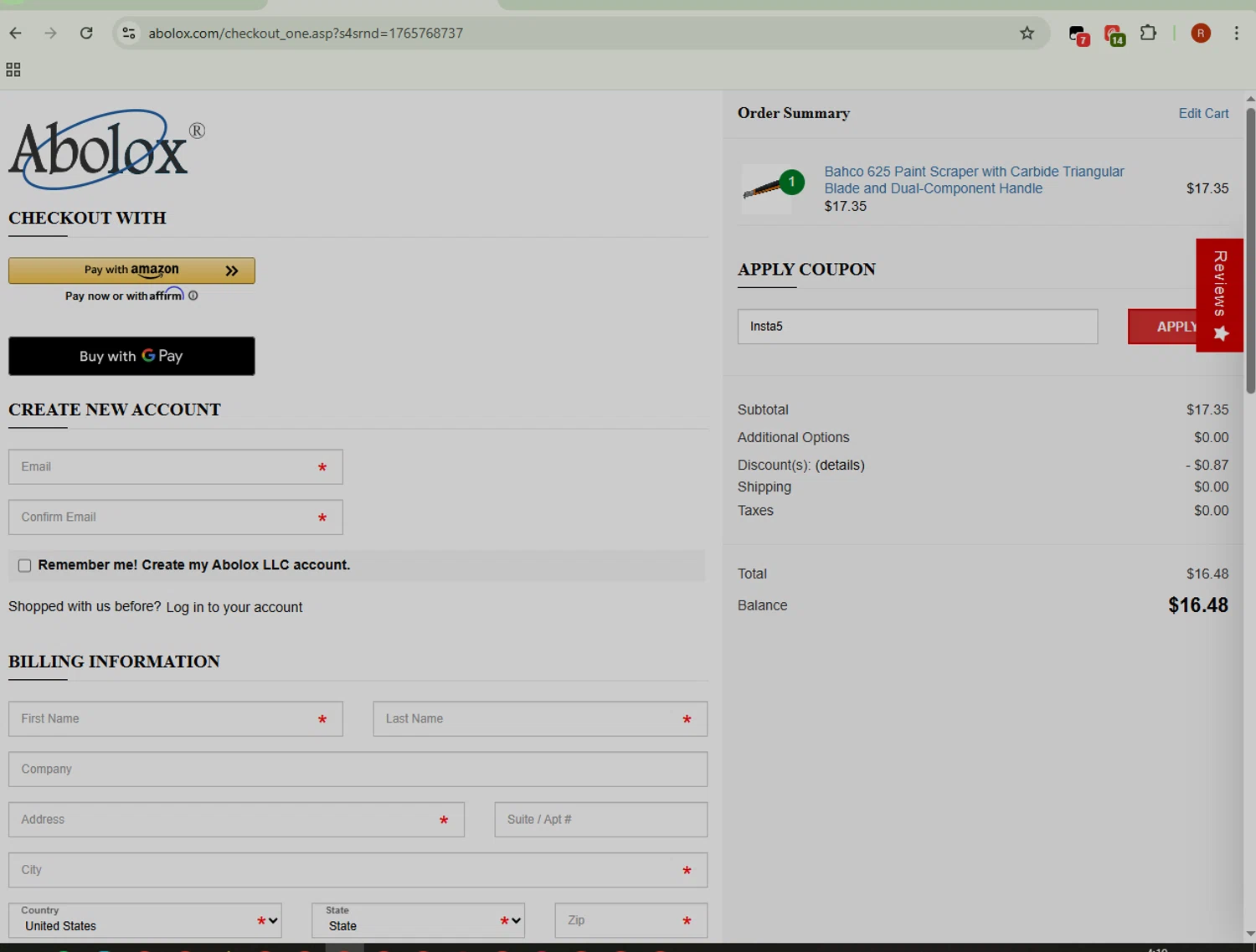Image resolution: width=1256 pixels, height=952 pixels.
Task: Click the Last Name field
Action: click(x=540, y=719)
